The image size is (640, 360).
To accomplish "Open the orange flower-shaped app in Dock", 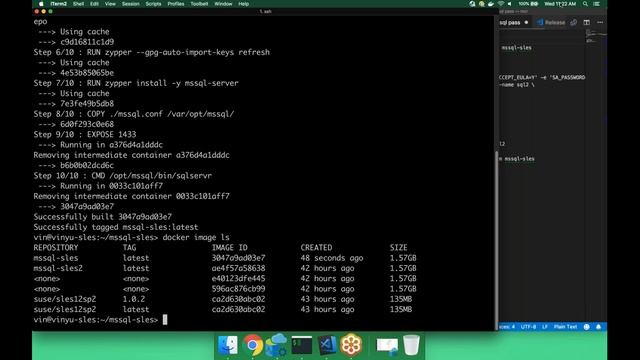I will [351, 345].
